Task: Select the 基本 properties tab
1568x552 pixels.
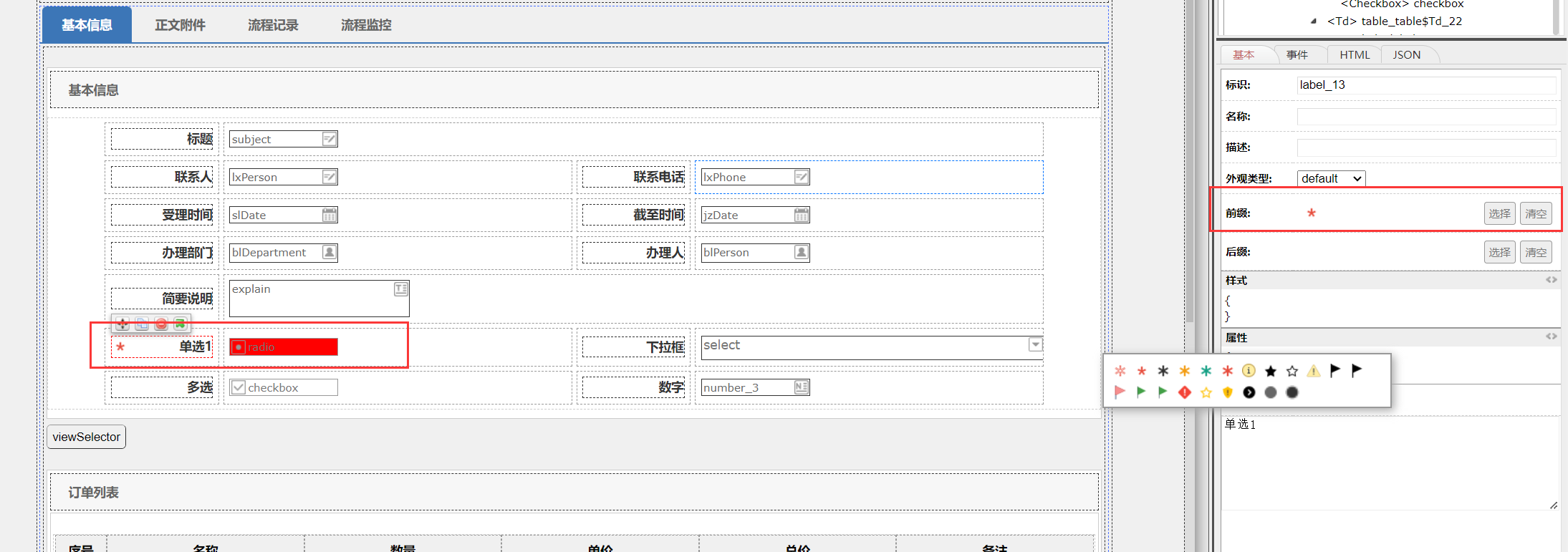Action: coord(1244,55)
